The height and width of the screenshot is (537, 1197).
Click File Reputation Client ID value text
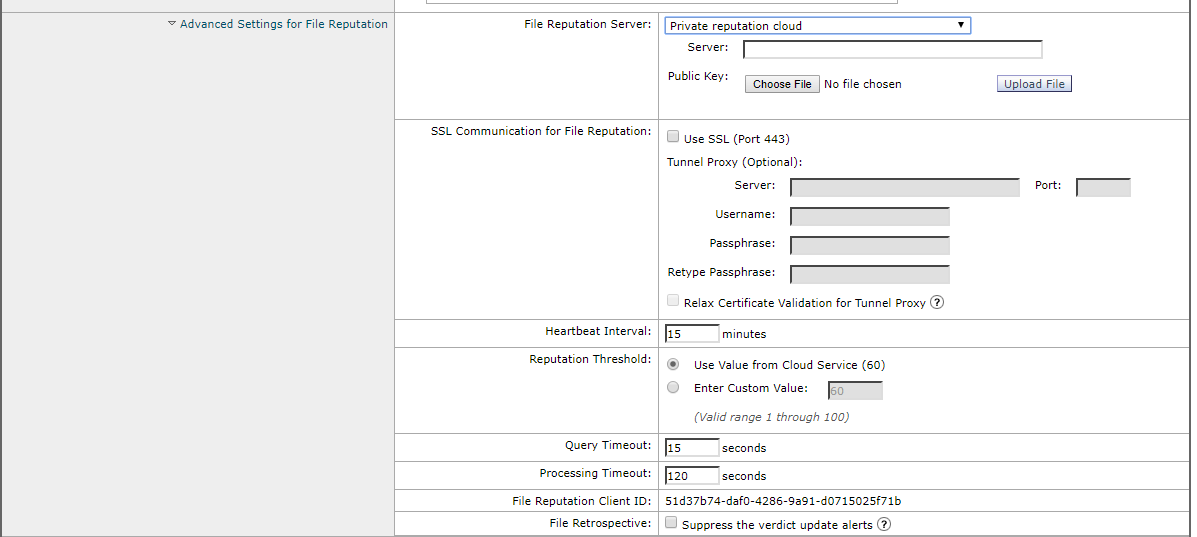tap(783, 501)
